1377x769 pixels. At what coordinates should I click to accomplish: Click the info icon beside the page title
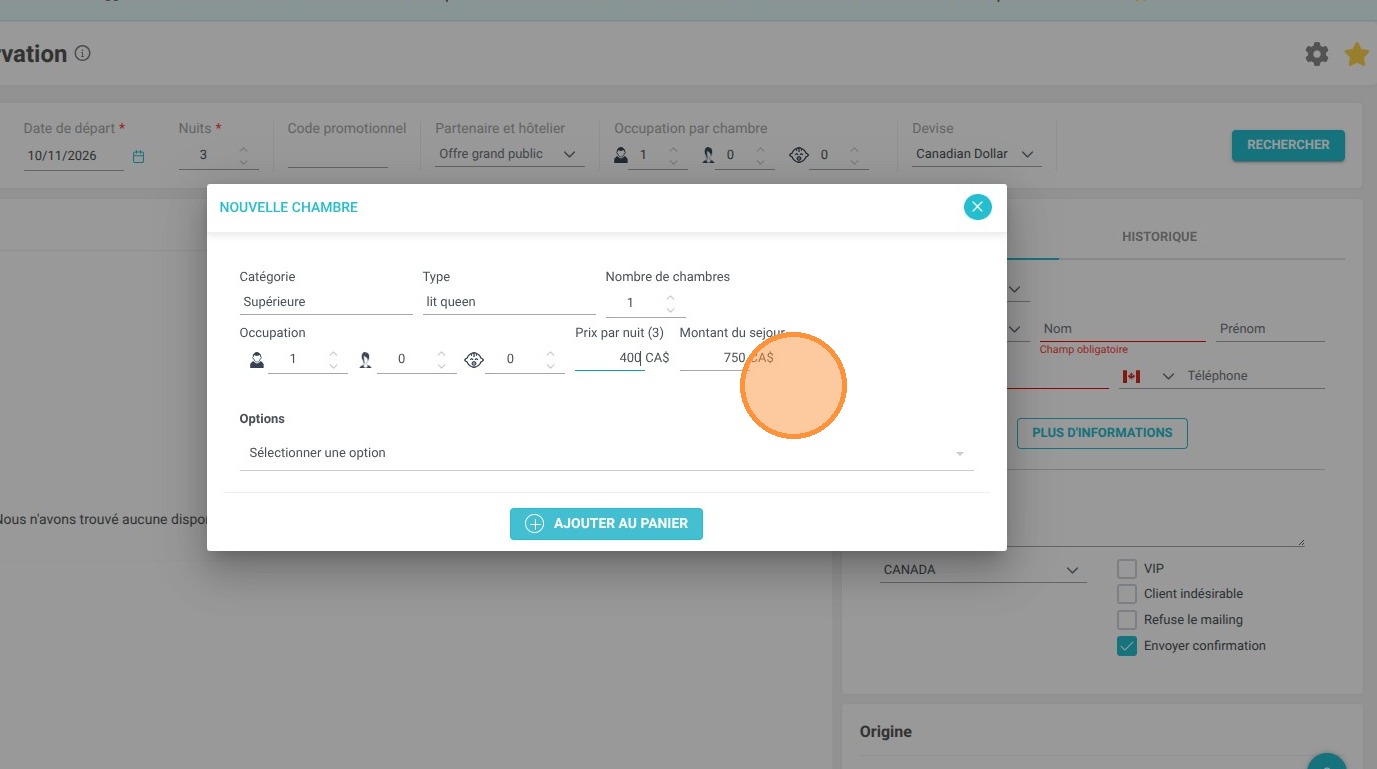(x=83, y=54)
